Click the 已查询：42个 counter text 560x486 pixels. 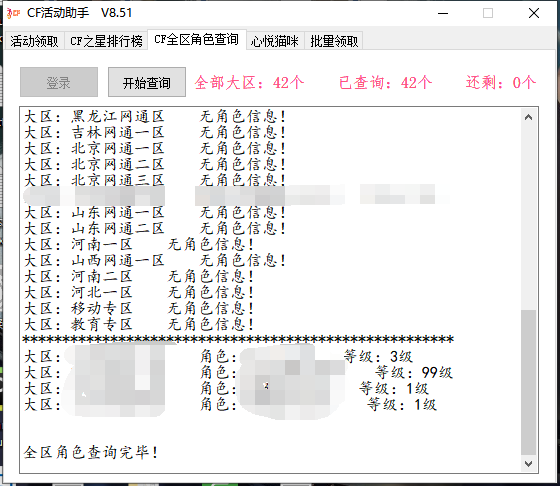pos(385,83)
